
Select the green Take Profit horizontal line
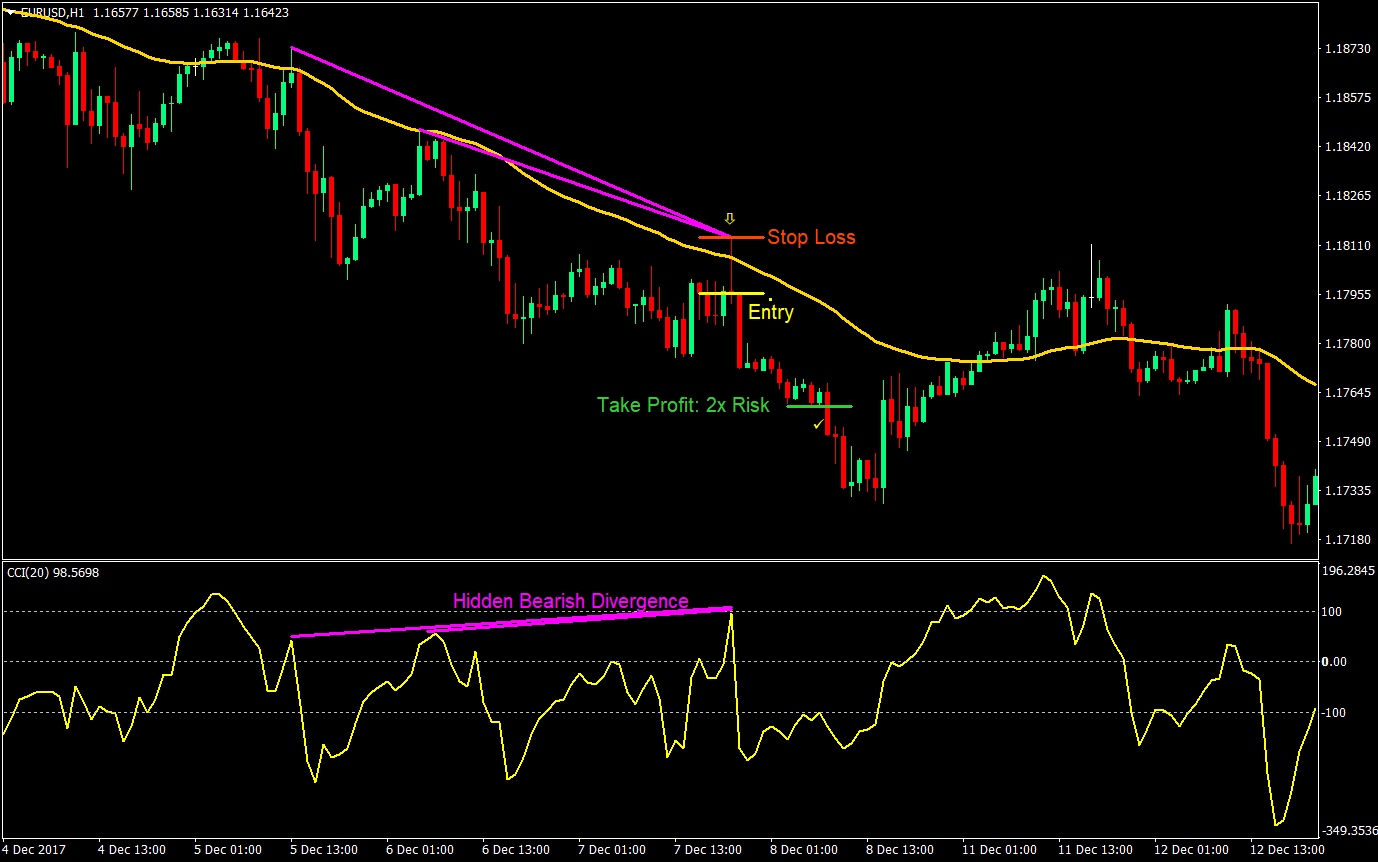tap(819, 406)
